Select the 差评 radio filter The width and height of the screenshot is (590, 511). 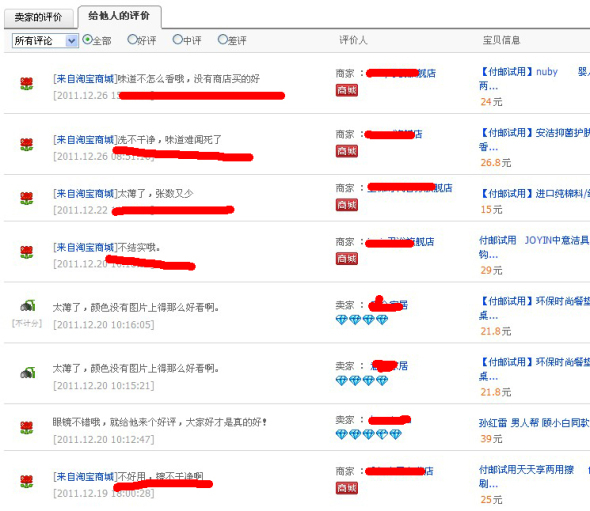point(222,39)
